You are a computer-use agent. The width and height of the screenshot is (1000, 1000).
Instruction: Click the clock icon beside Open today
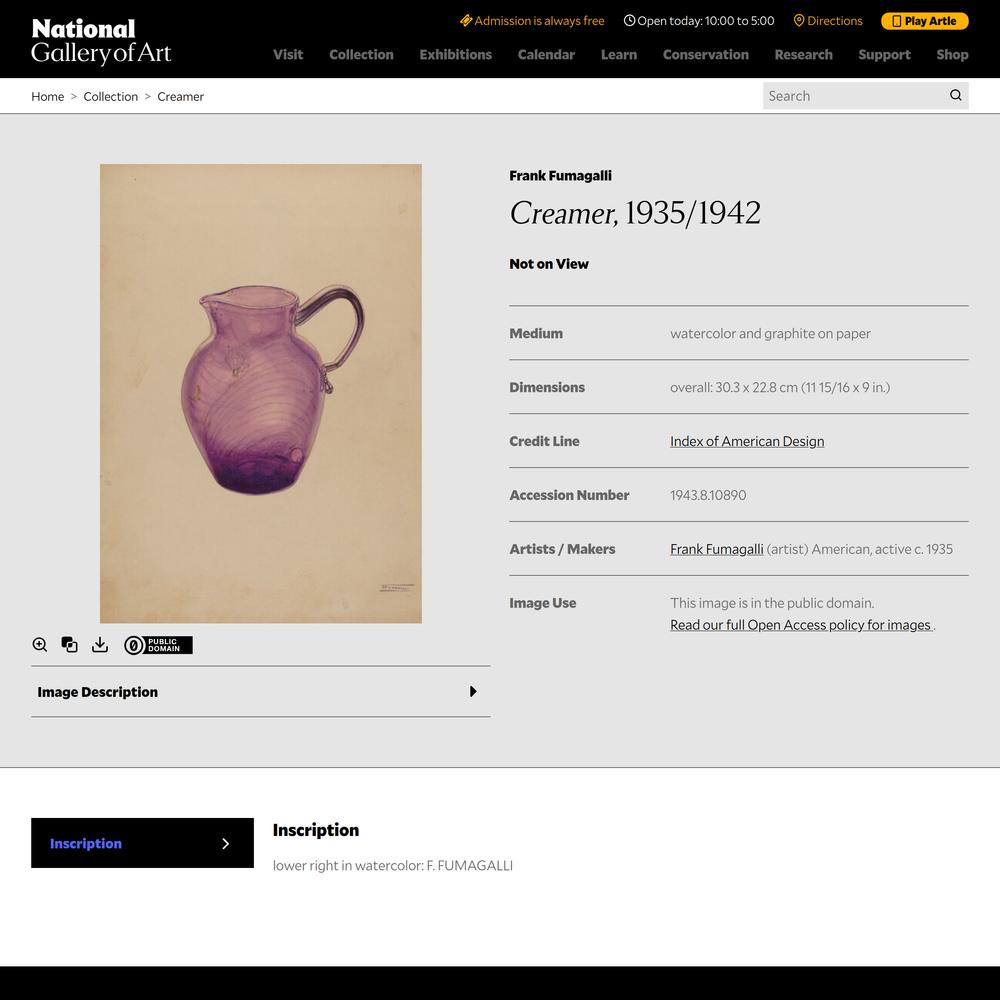click(629, 20)
